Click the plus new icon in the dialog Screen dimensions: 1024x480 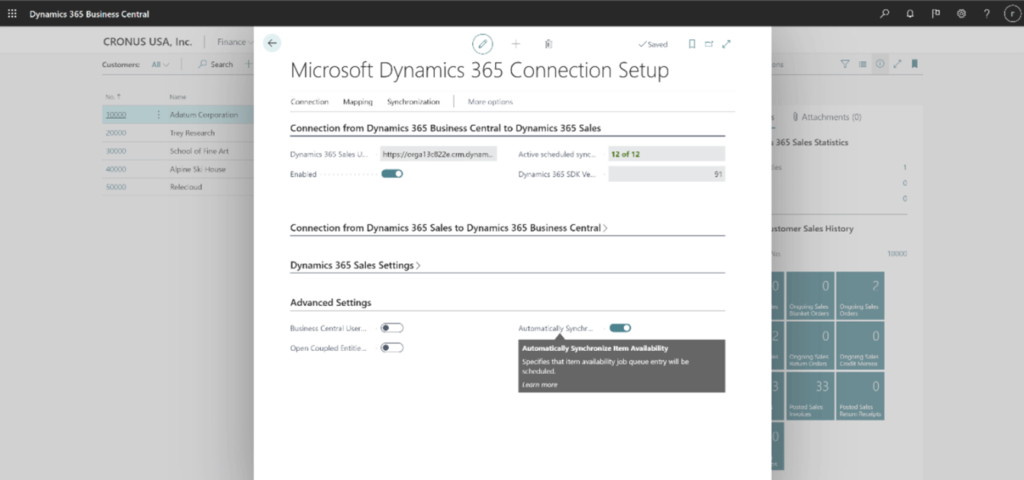(516, 44)
